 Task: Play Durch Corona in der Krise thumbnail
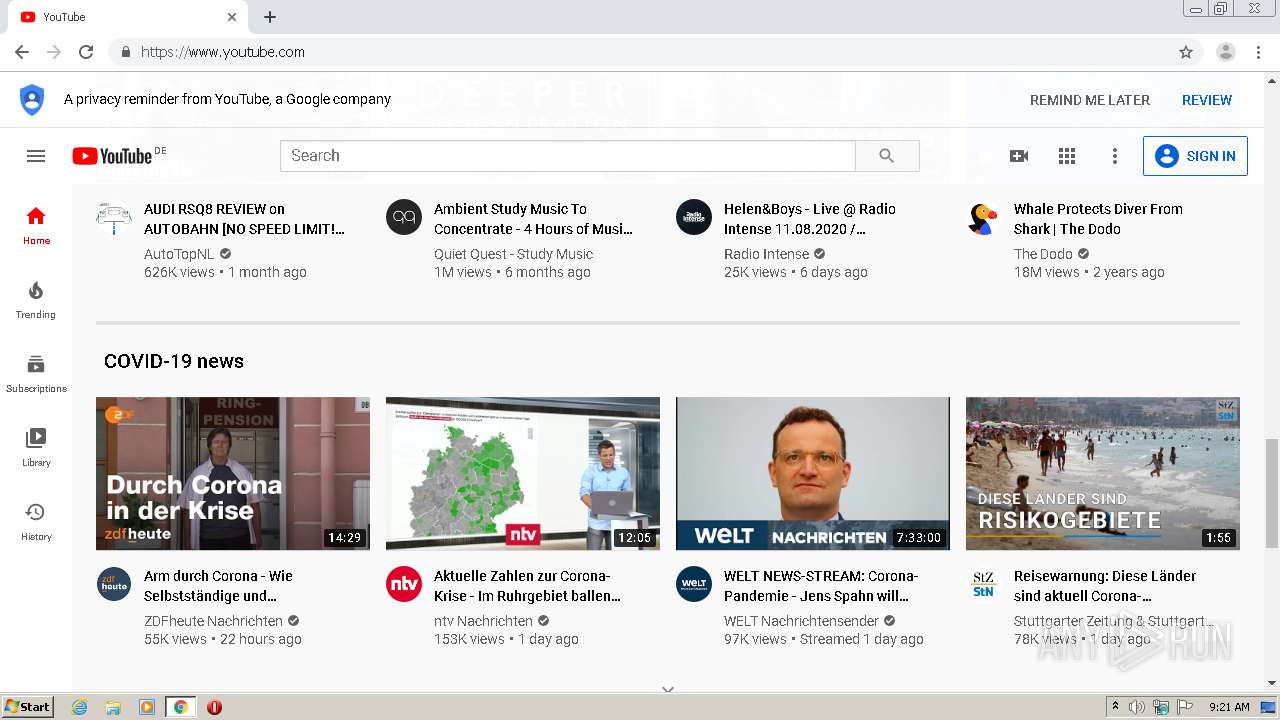(233, 474)
